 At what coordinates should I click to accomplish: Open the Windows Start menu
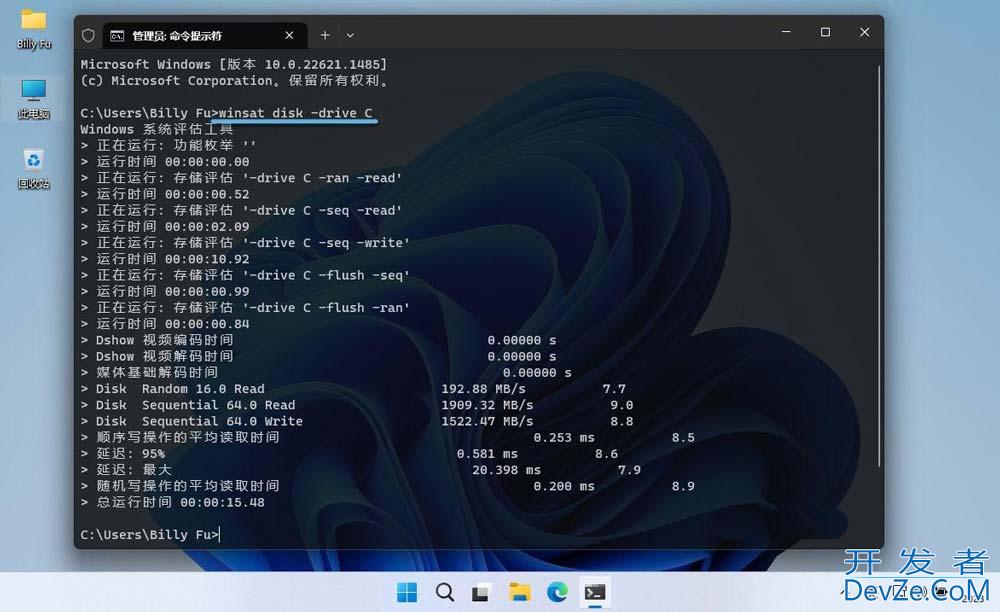tap(406, 592)
